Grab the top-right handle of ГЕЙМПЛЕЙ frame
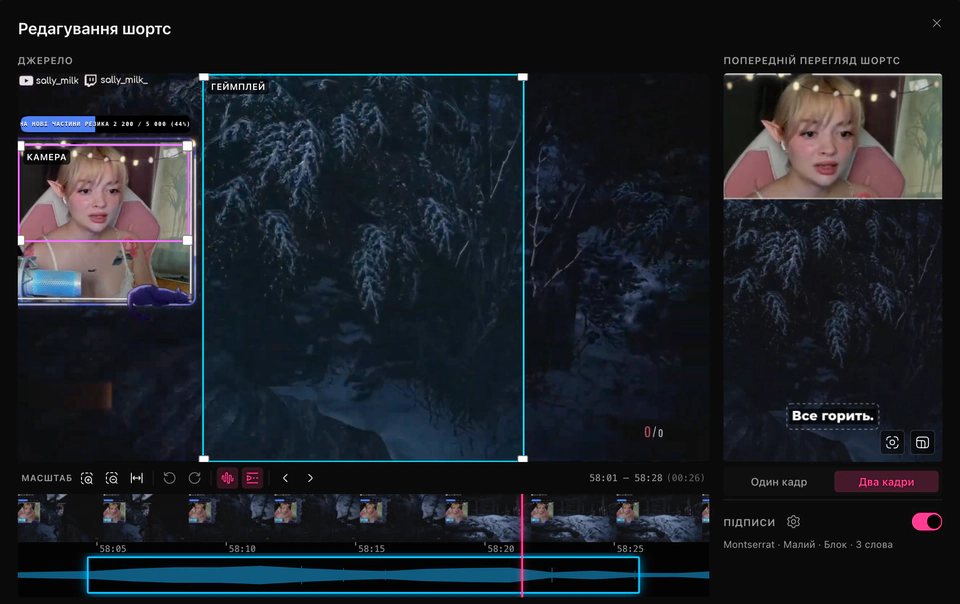This screenshot has width=960, height=604. 523,77
